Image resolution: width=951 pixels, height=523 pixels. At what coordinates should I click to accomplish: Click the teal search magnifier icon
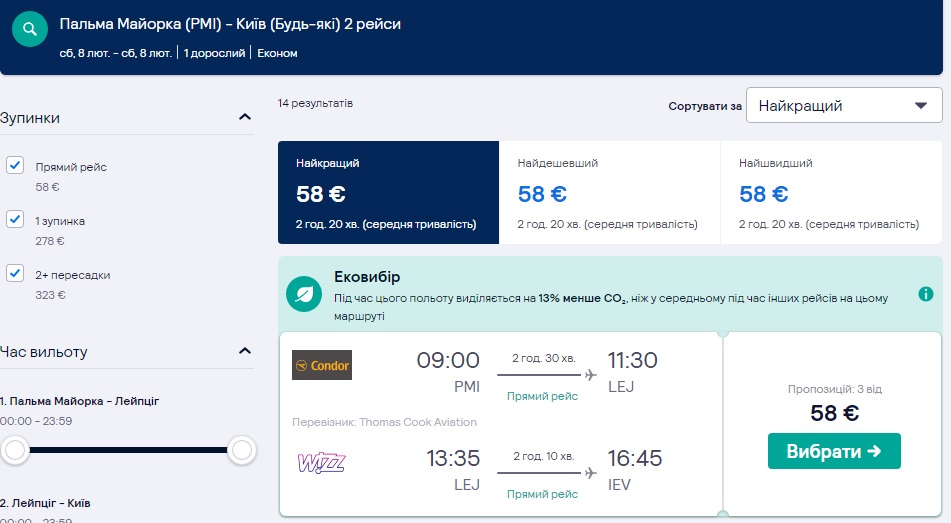click(30, 28)
